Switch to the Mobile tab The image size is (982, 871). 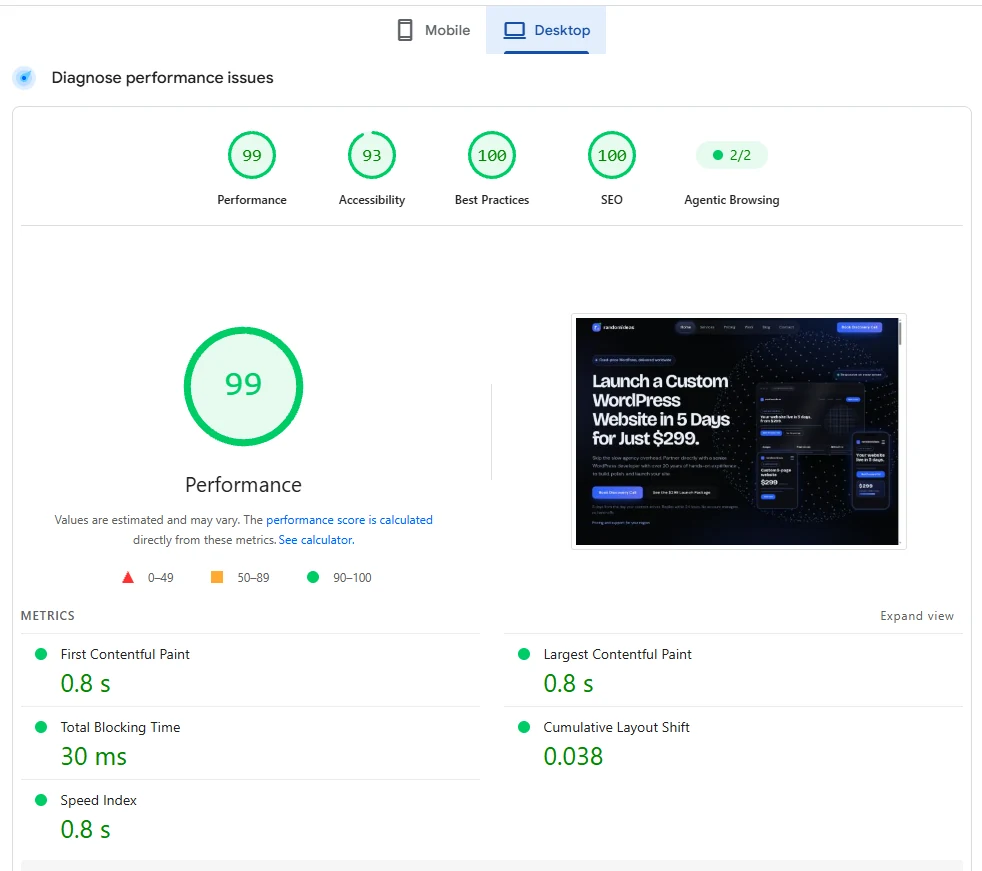pyautogui.click(x=433, y=30)
